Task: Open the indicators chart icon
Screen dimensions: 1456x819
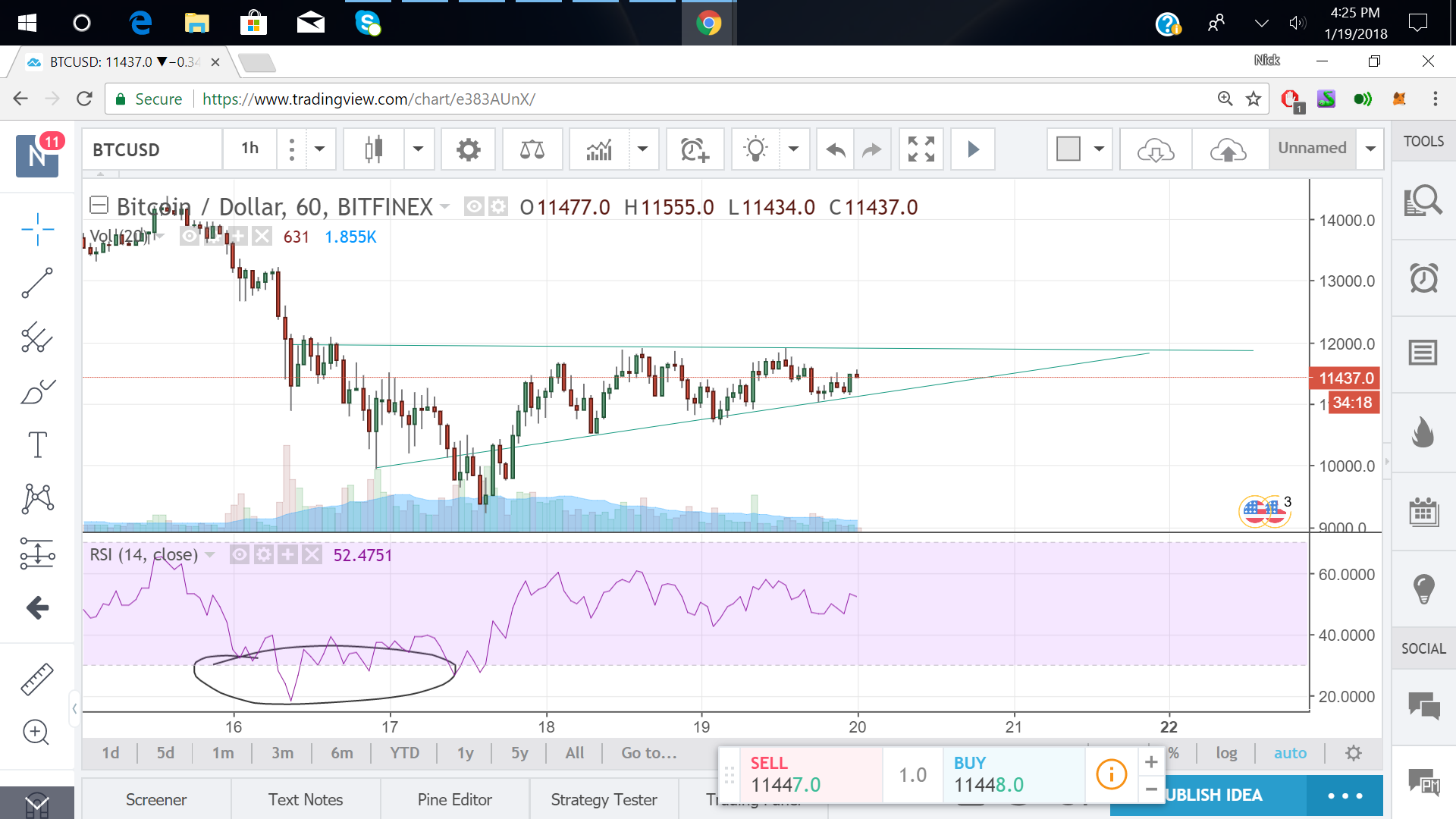Action: [599, 149]
